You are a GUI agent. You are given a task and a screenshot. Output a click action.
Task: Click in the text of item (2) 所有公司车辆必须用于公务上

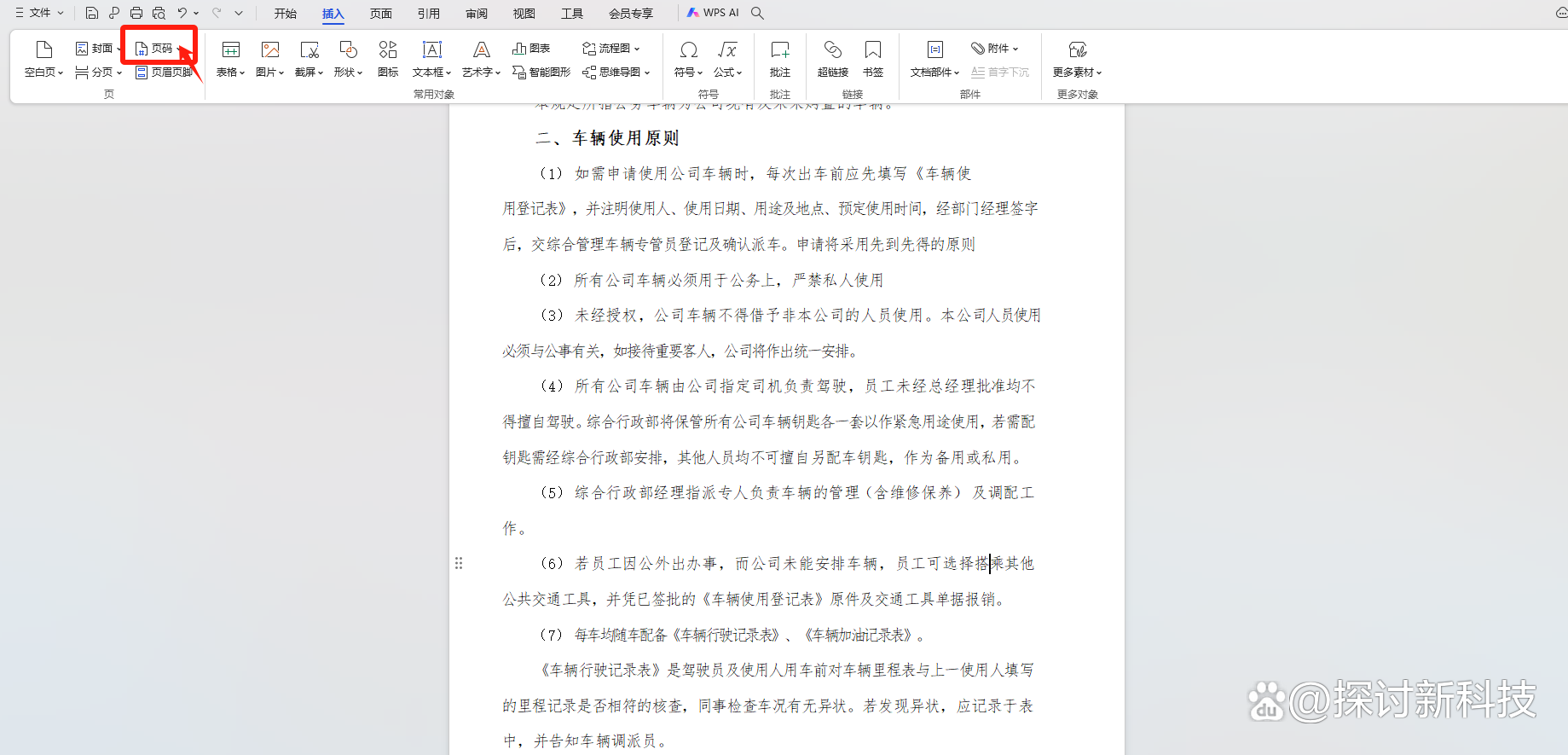click(x=711, y=280)
